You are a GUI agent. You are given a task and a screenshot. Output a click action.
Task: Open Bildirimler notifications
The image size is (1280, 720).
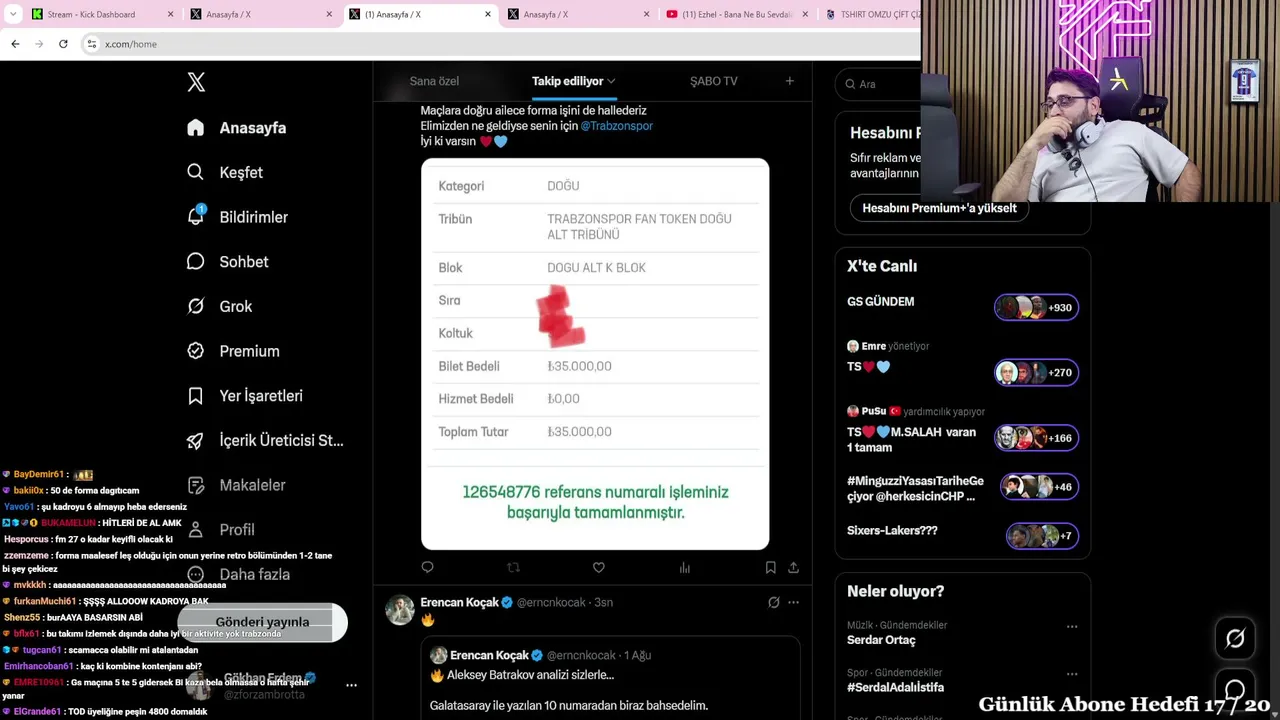click(237, 217)
